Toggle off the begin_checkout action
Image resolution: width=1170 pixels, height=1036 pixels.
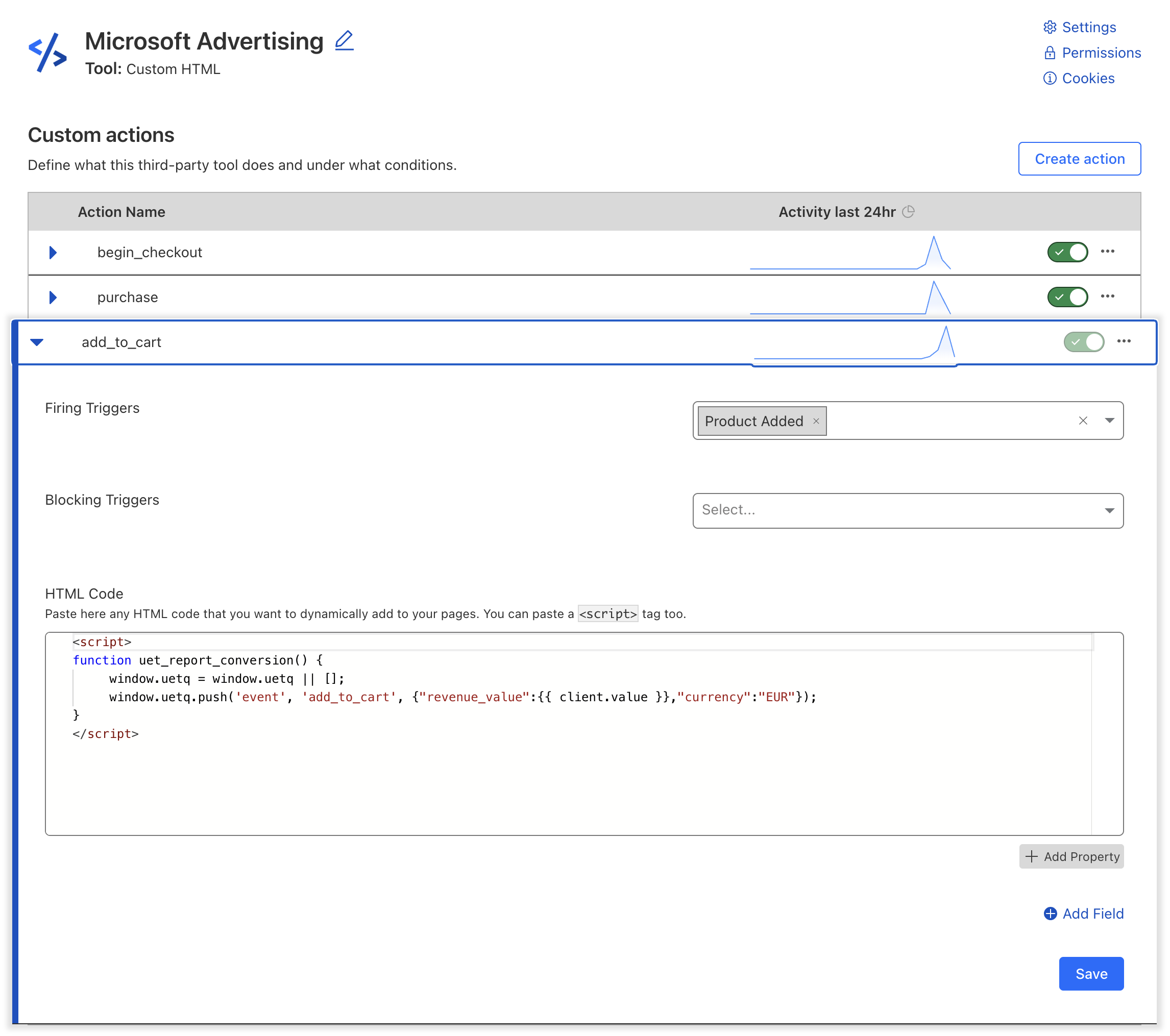coord(1067,252)
